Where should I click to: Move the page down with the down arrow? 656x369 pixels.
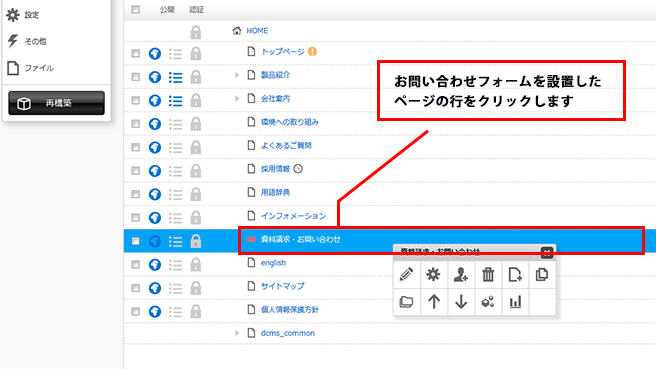pos(461,302)
